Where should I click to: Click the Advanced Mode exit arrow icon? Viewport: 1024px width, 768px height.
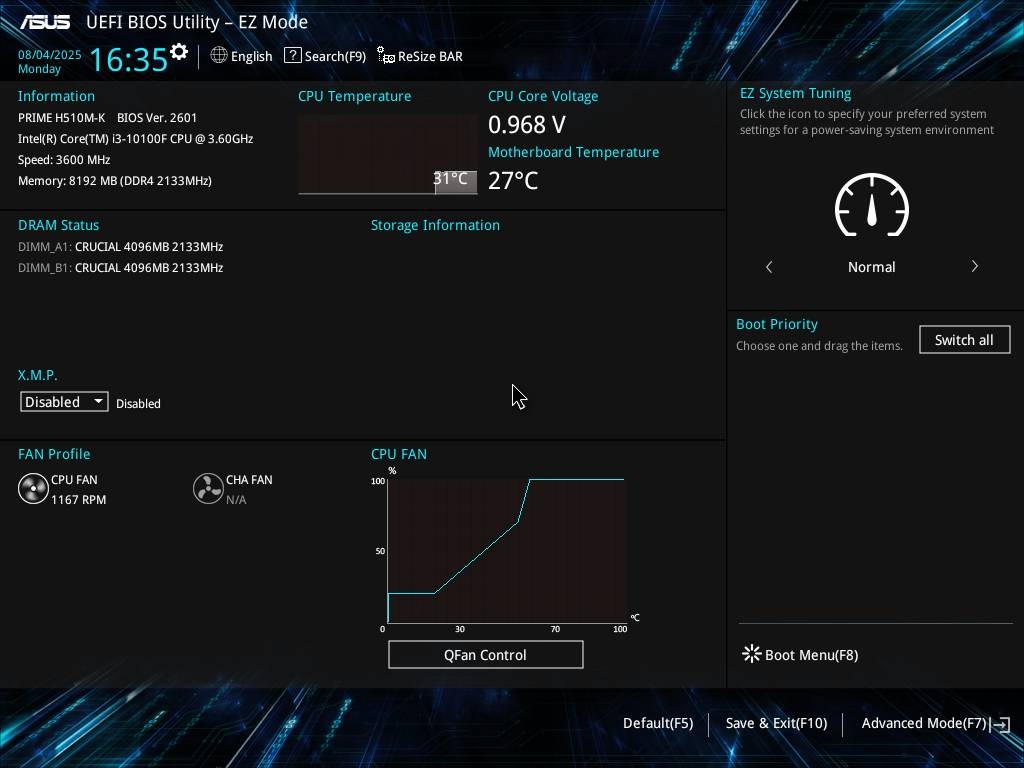(x=1000, y=724)
